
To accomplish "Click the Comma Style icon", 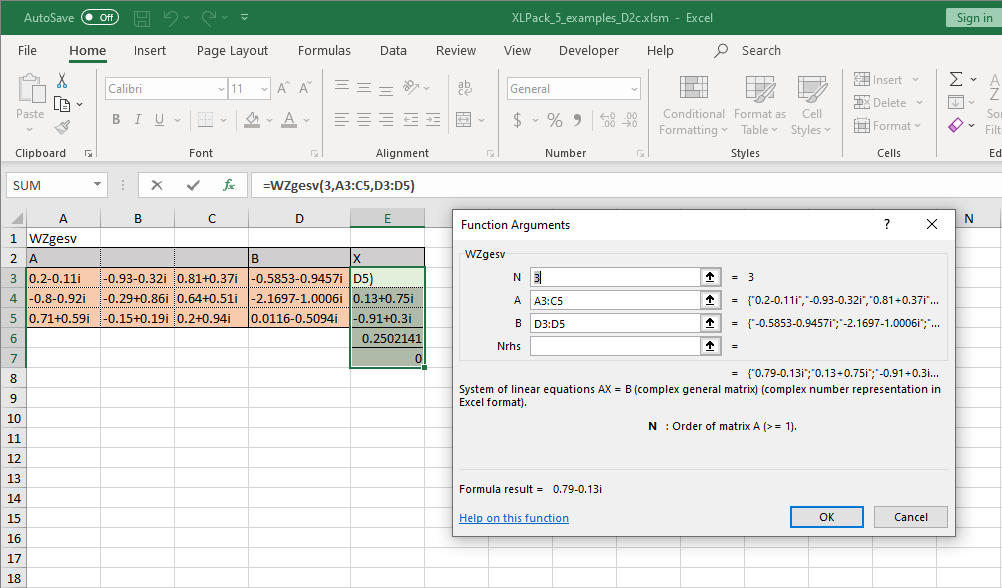I will tap(577, 120).
